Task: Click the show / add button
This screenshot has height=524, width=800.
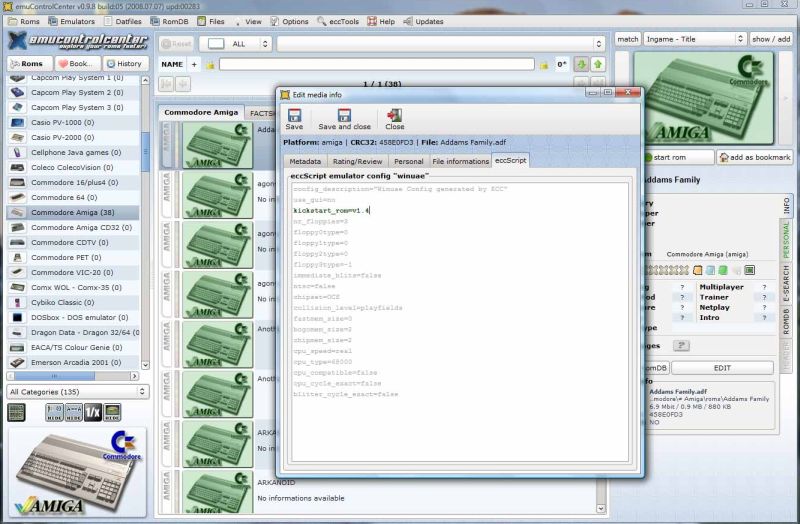Action: (x=770, y=39)
